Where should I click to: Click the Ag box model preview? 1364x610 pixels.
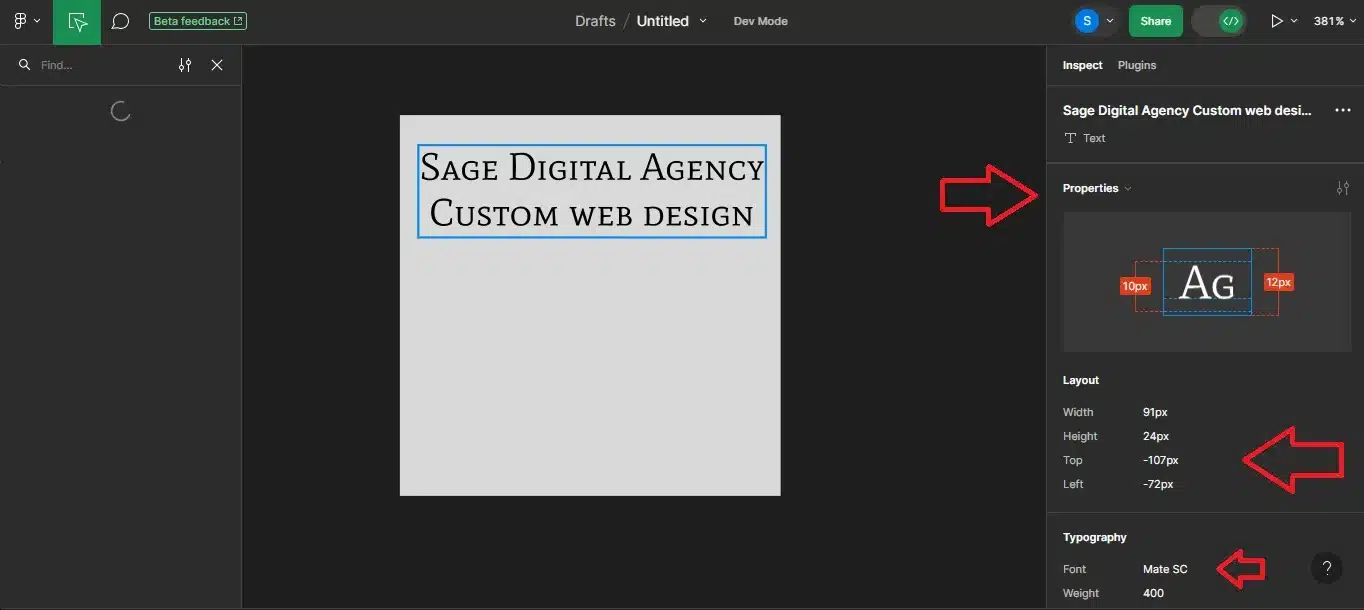[1207, 282]
